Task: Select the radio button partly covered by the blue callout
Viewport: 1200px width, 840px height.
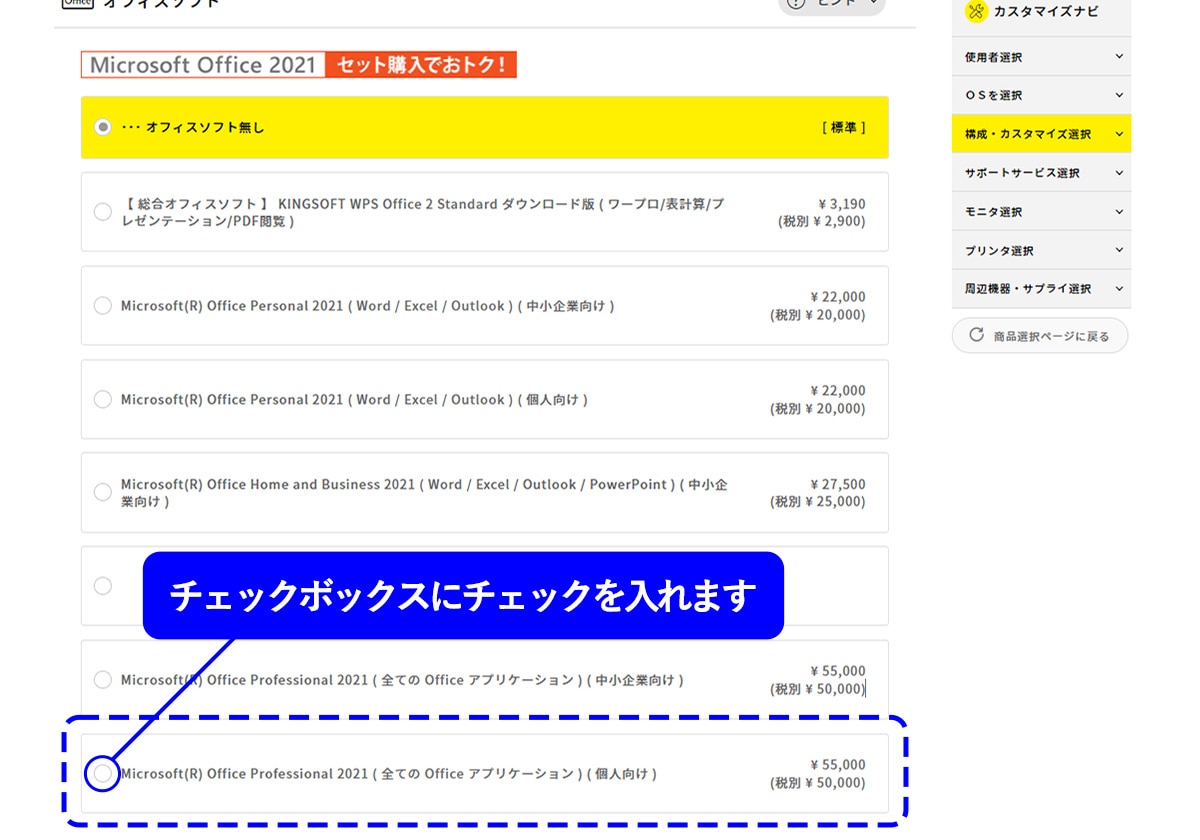Action: pos(102,586)
